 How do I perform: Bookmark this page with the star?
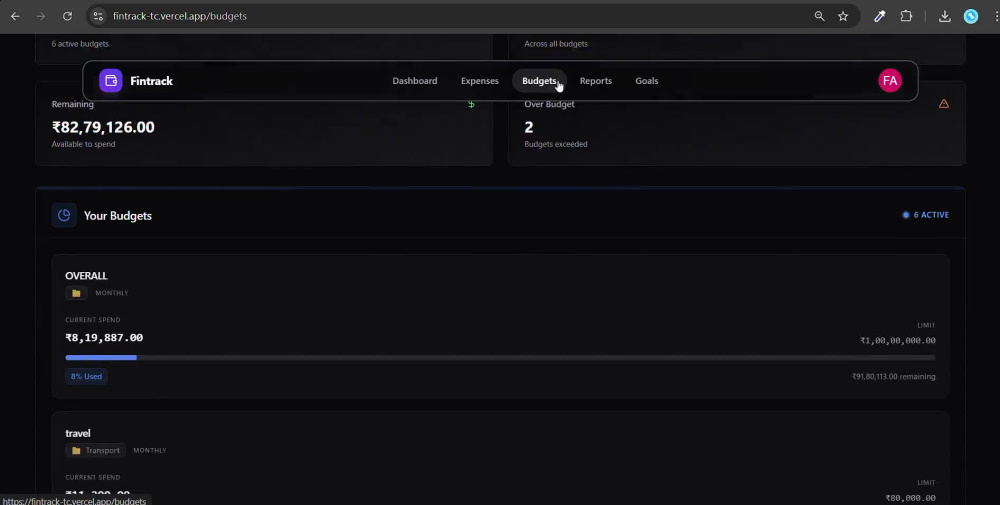(x=843, y=16)
